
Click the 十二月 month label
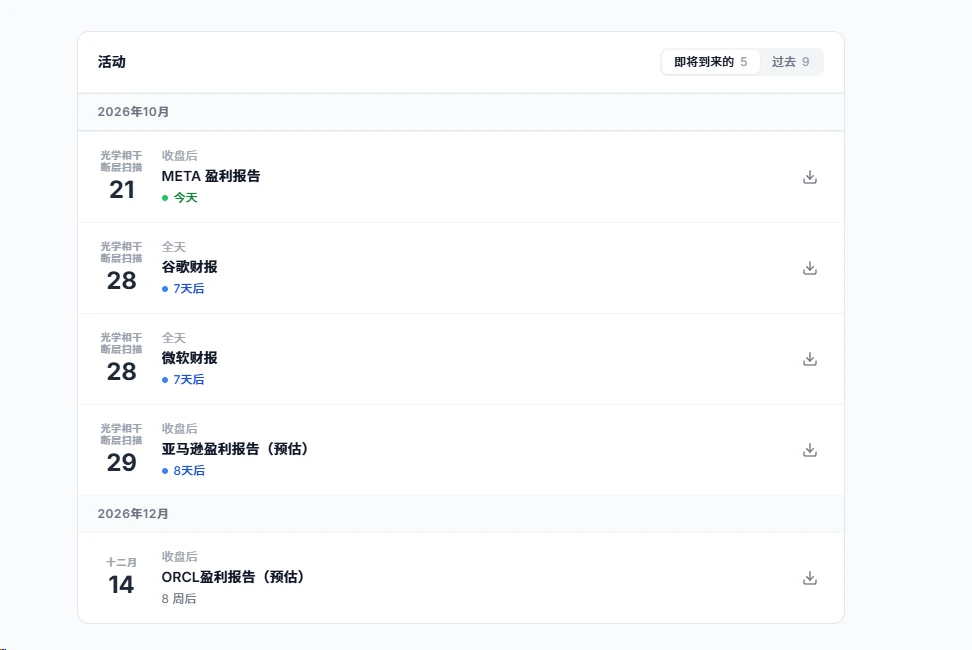122,563
